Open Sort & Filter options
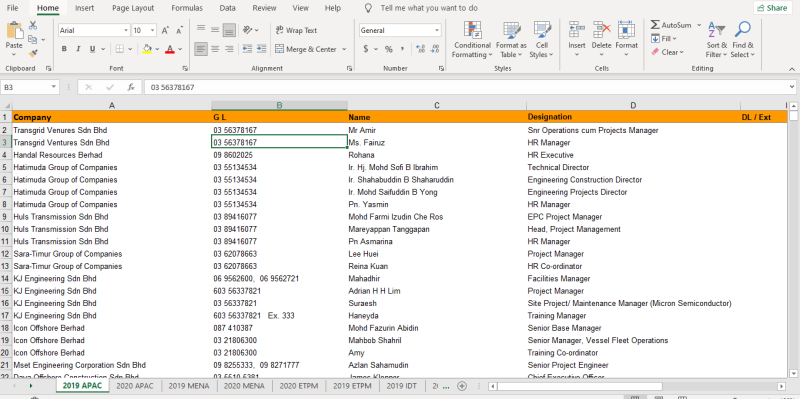Viewport: 800px width, 399px height. (716, 40)
